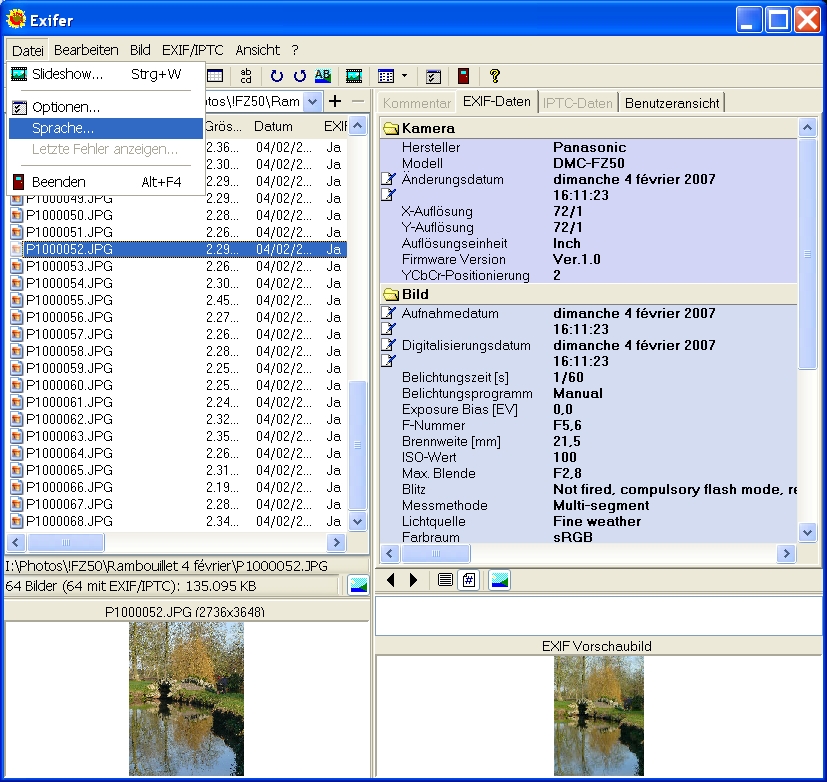827x782 pixels.
Task: Open the view mode dropdown arrow in toolbar
Action: click(x=404, y=76)
